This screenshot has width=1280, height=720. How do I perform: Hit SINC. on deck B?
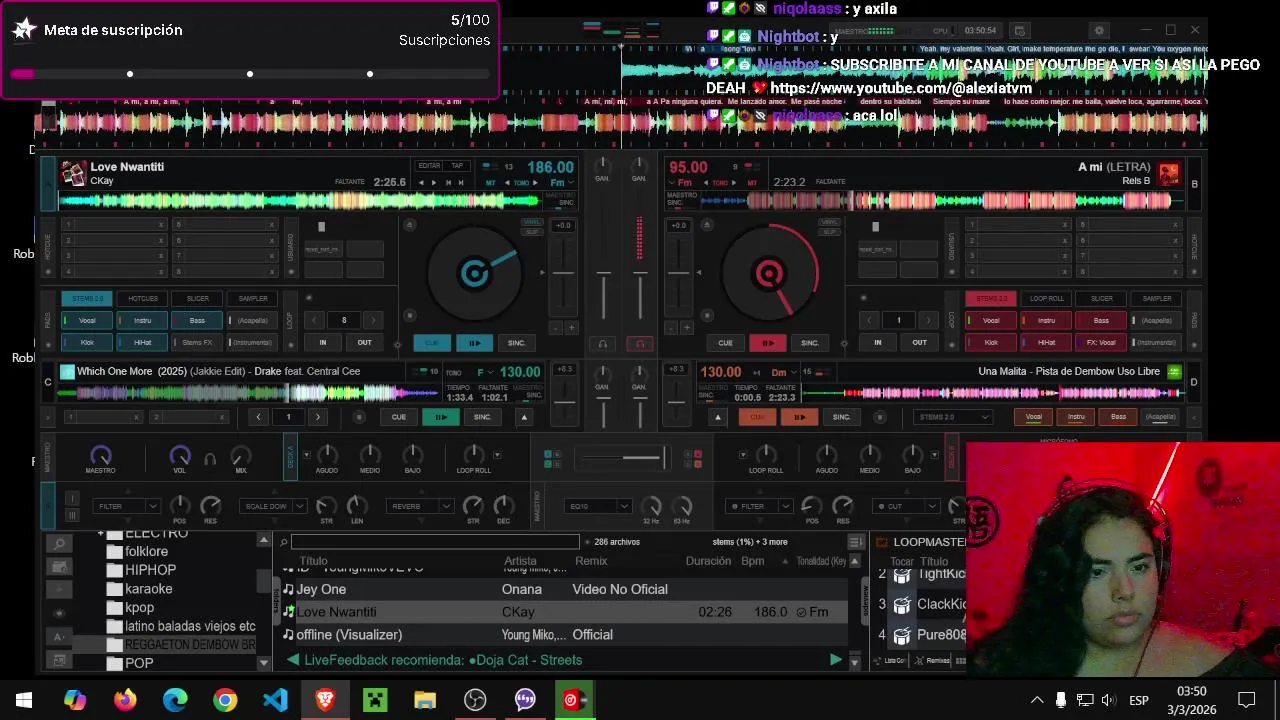(x=809, y=343)
